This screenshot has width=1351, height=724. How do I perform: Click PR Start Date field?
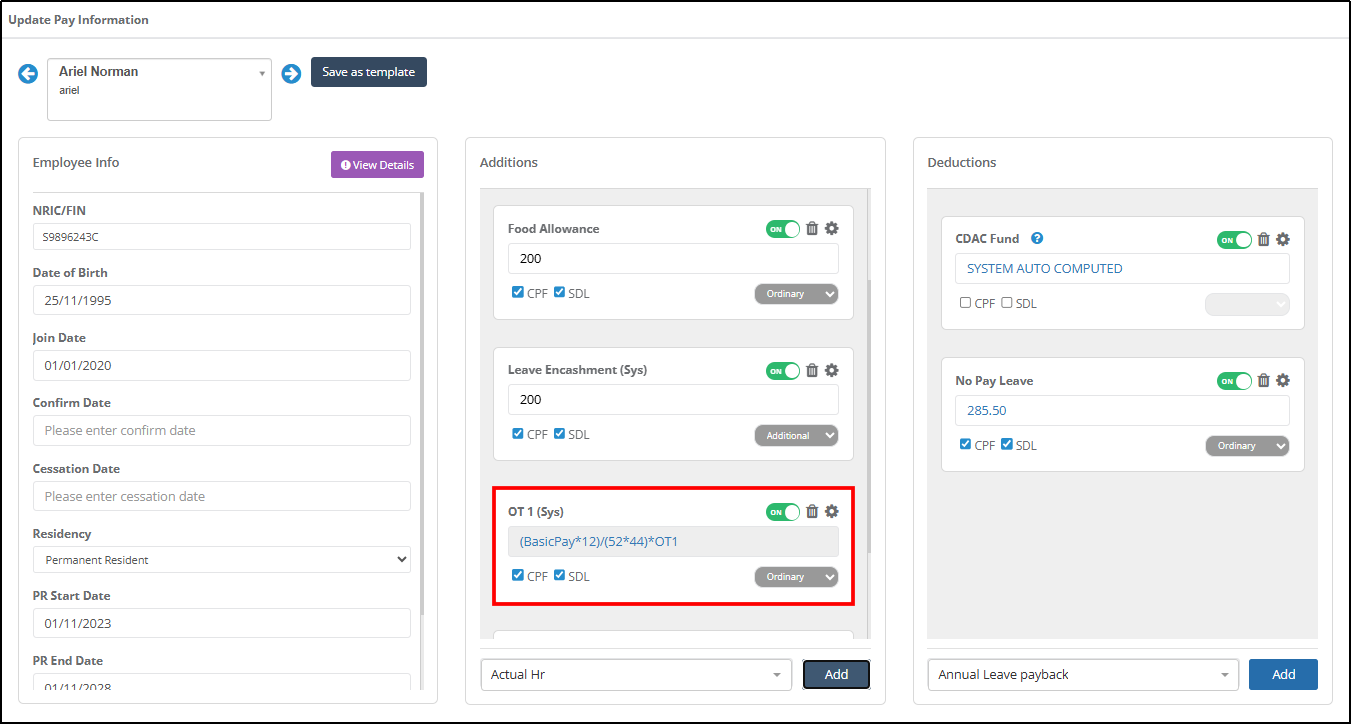point(222,623)
